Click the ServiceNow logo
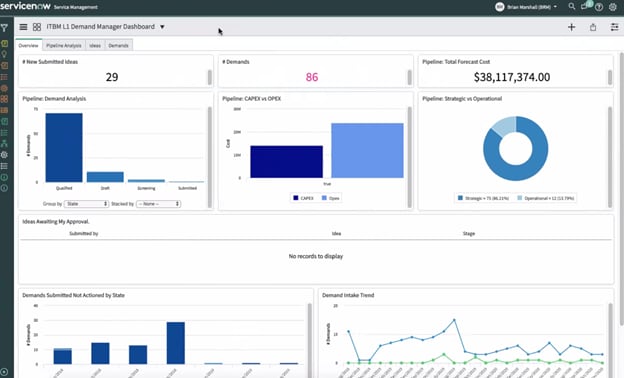624x378 pixels. coord(25,6)
